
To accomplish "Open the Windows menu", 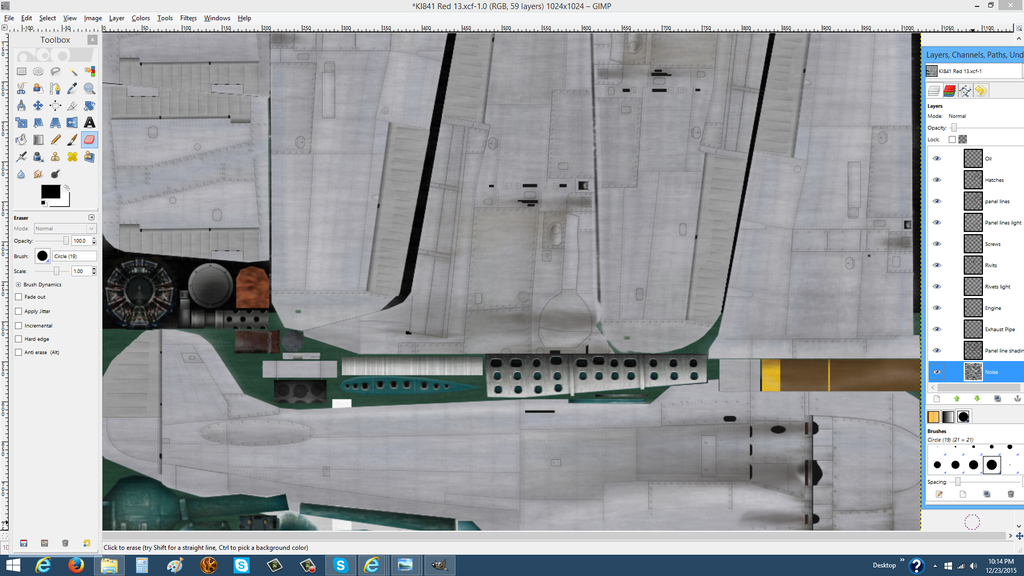I will pyautogui.click(x=217, y=18).
